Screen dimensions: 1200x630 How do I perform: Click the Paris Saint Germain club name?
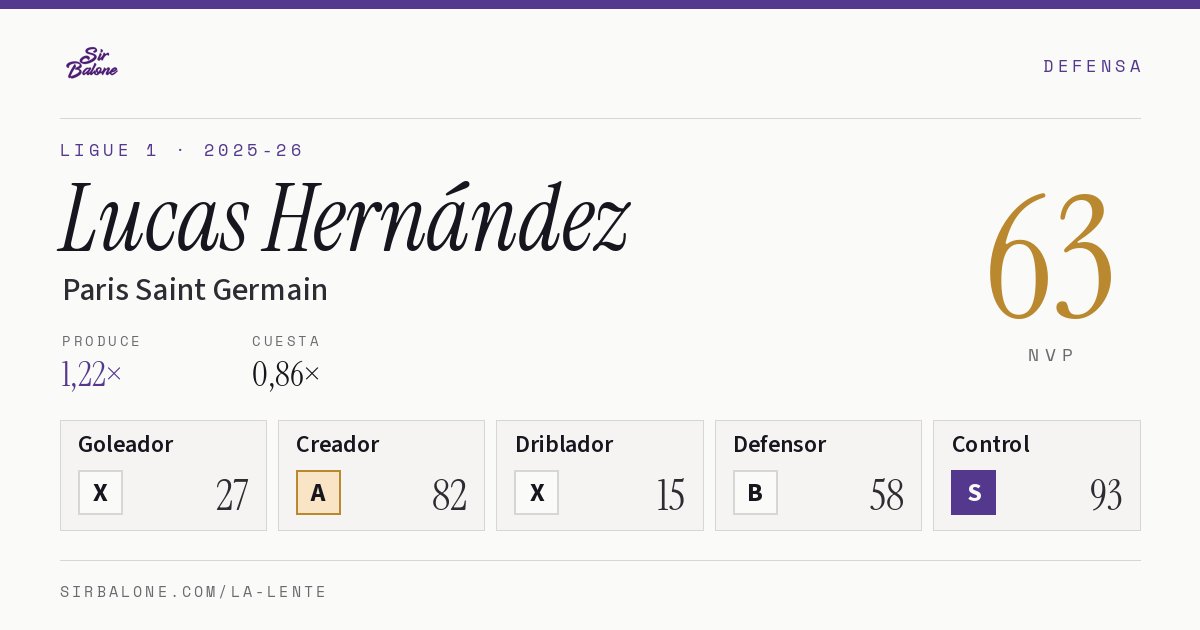(195, 289)
